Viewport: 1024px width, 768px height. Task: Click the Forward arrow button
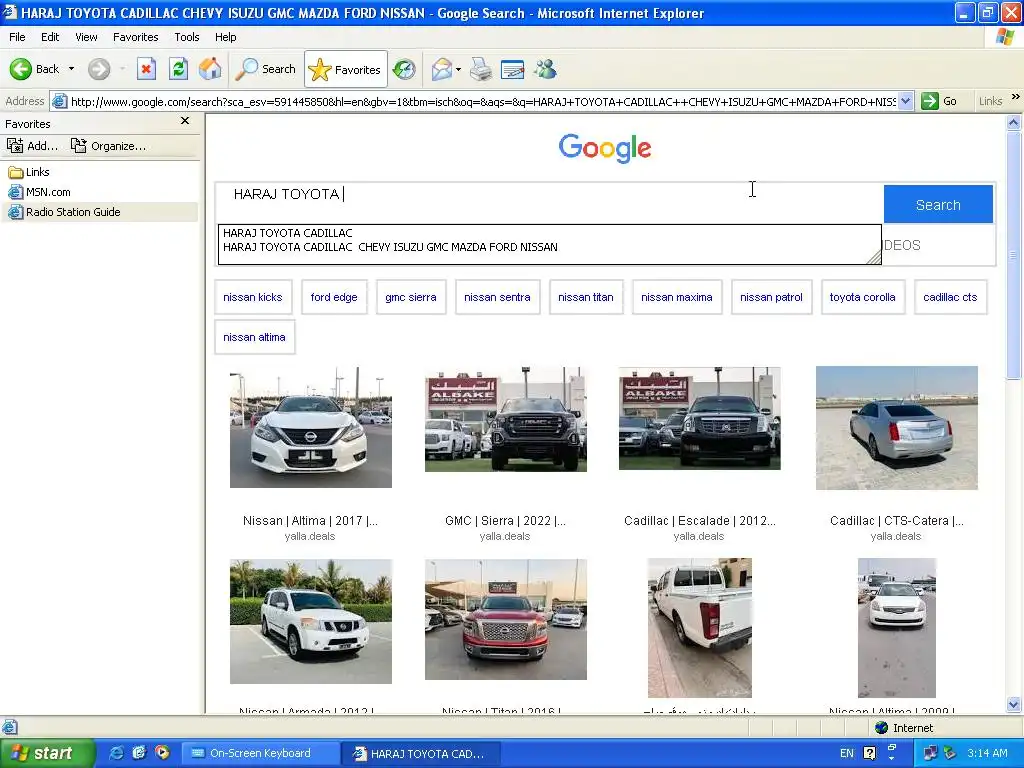pos(99,69)
